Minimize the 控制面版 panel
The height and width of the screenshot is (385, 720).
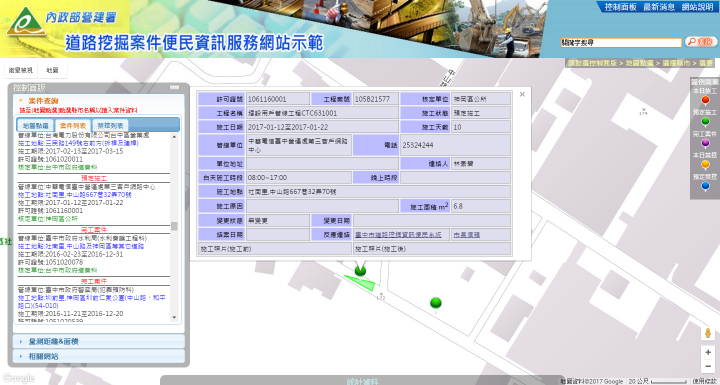point(174,87)
